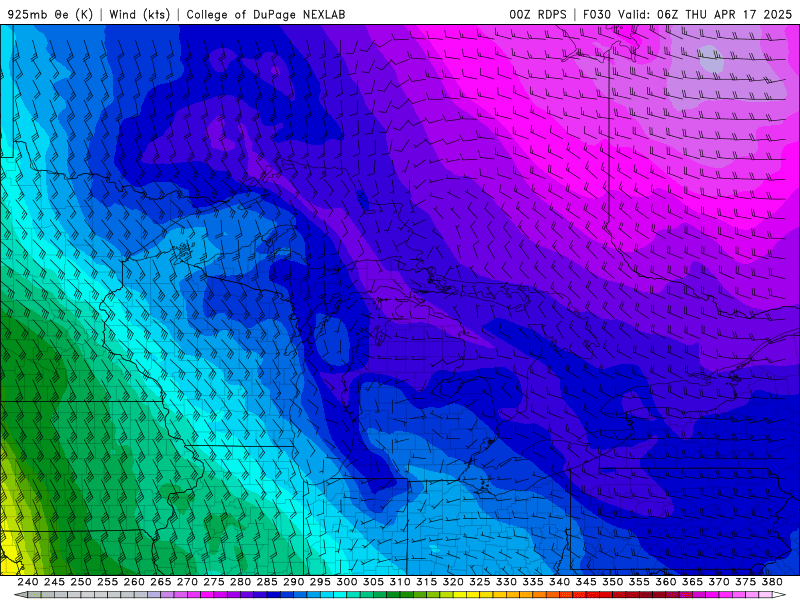800x600 pixels.
Task: Select the 335 color scale label
Action: click(533, 582)
